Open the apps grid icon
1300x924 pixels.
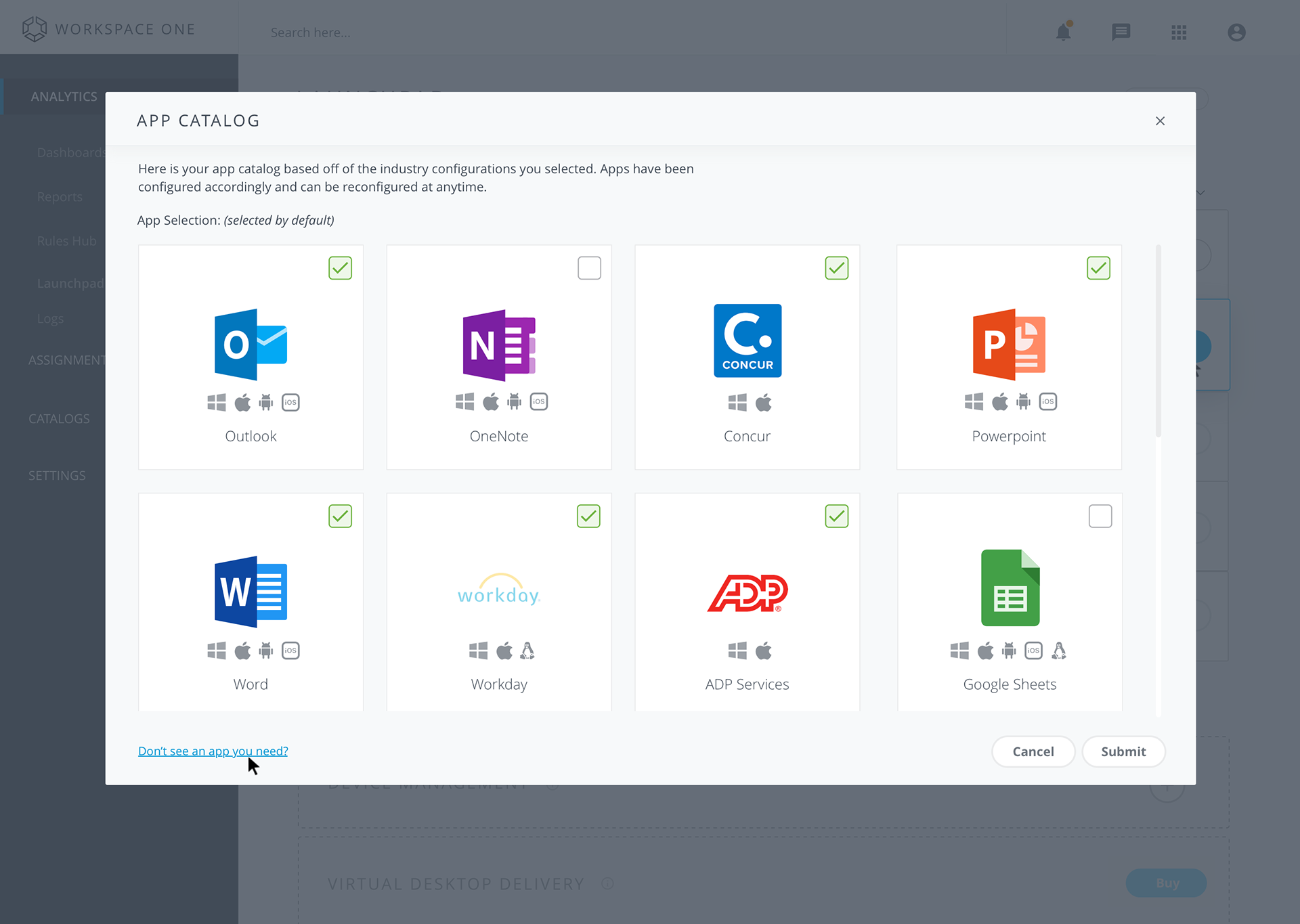pyautogui.click(x=1179, y=32)
